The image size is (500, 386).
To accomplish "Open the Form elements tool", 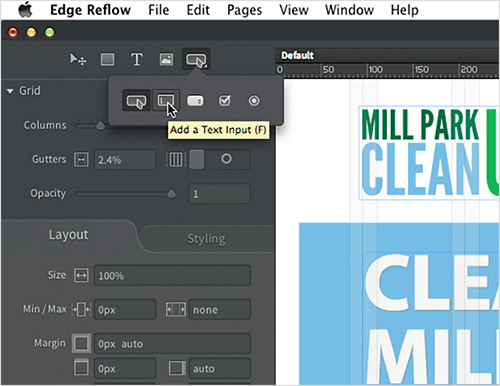I will pos(196,60).
